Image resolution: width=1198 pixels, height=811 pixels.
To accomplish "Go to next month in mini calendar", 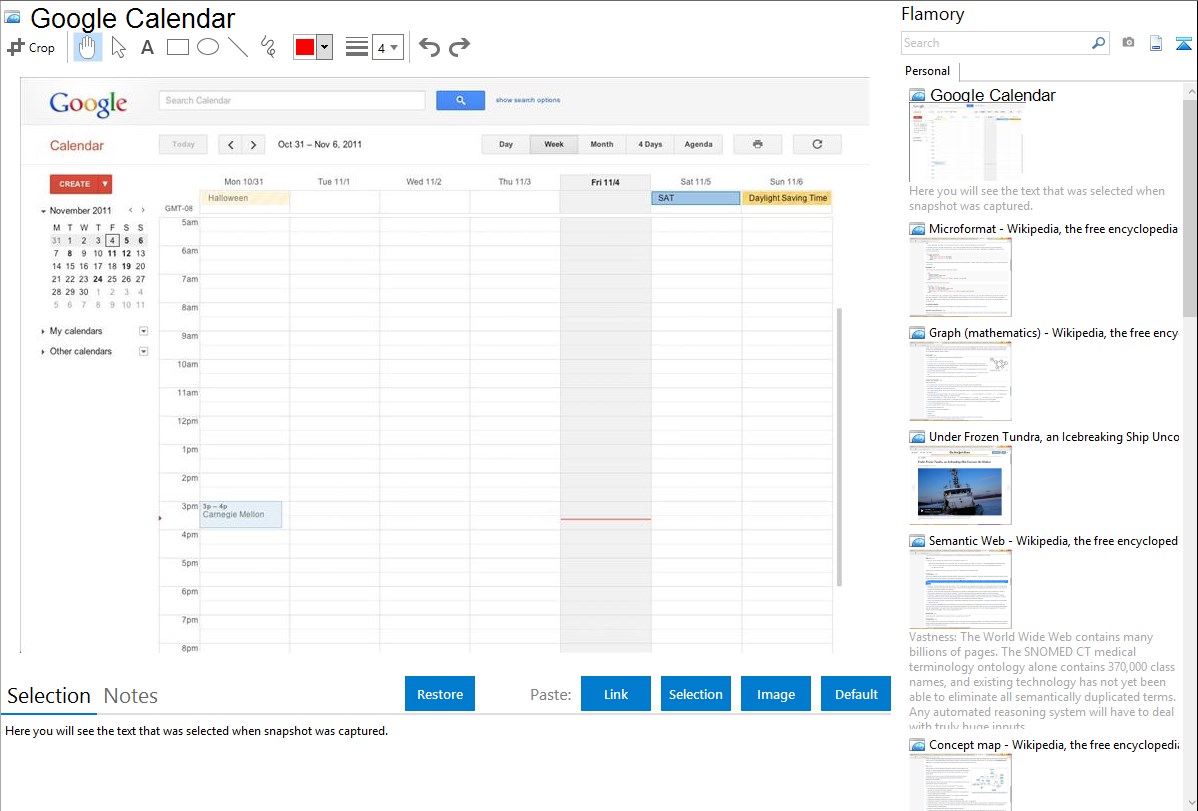I will tap(143, 210).
